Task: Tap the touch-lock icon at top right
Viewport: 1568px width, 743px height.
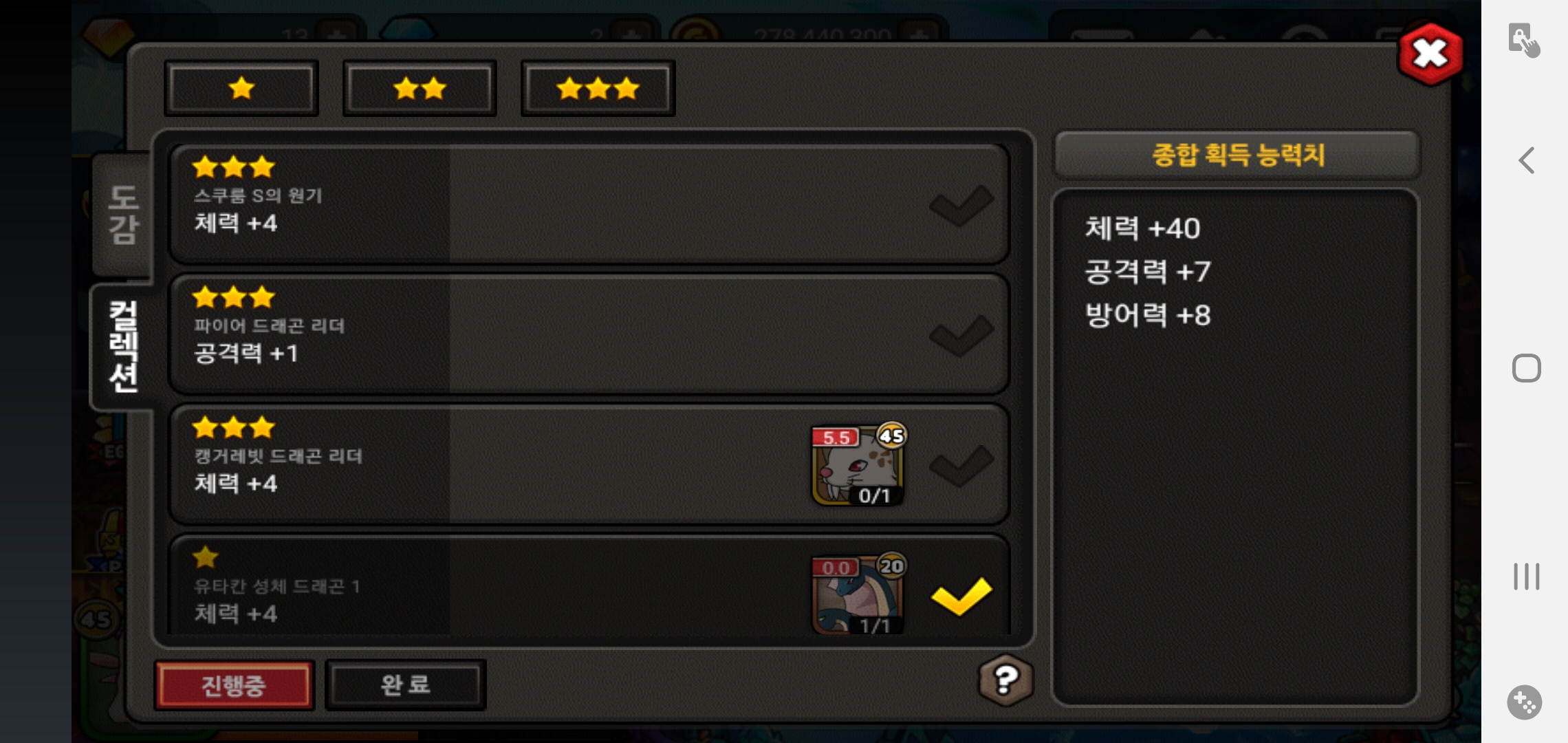Action: tap(1524, 40)
